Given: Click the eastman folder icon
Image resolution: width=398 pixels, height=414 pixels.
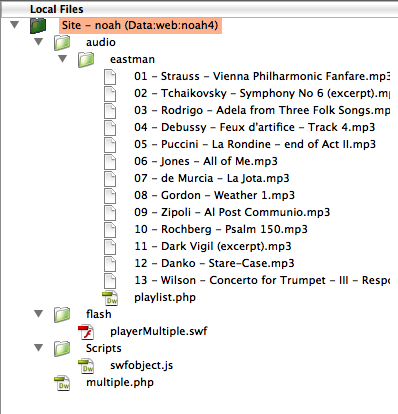Looking at the screenshot, I should coord(86,60).
